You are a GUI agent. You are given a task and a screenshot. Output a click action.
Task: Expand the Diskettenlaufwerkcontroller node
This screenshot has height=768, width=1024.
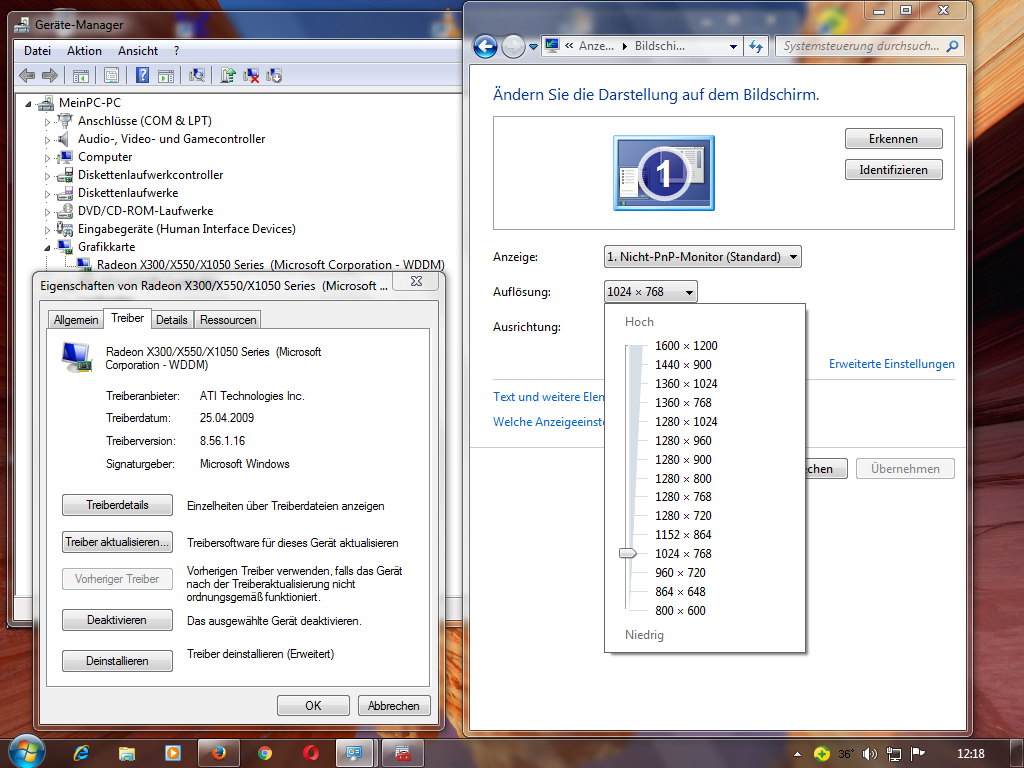point(47,176)
